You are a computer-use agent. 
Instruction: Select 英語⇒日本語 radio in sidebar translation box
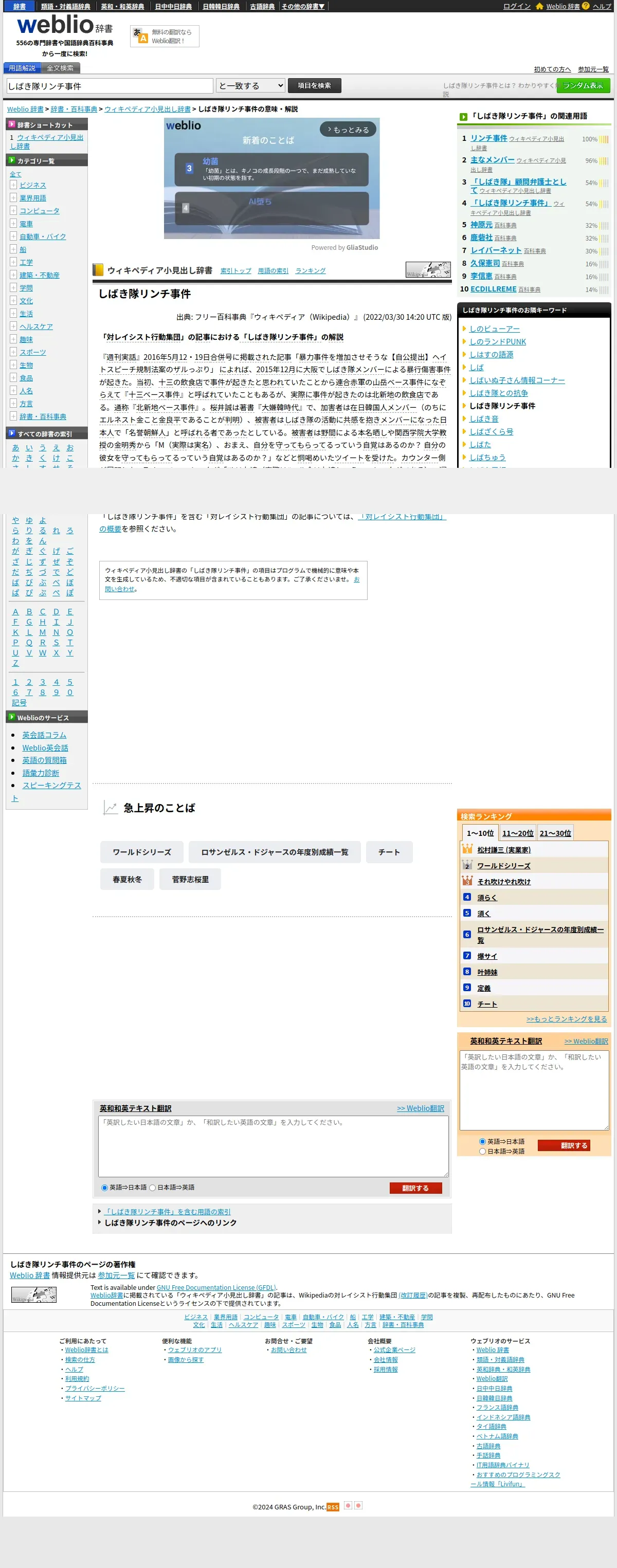pos(482,1141)
